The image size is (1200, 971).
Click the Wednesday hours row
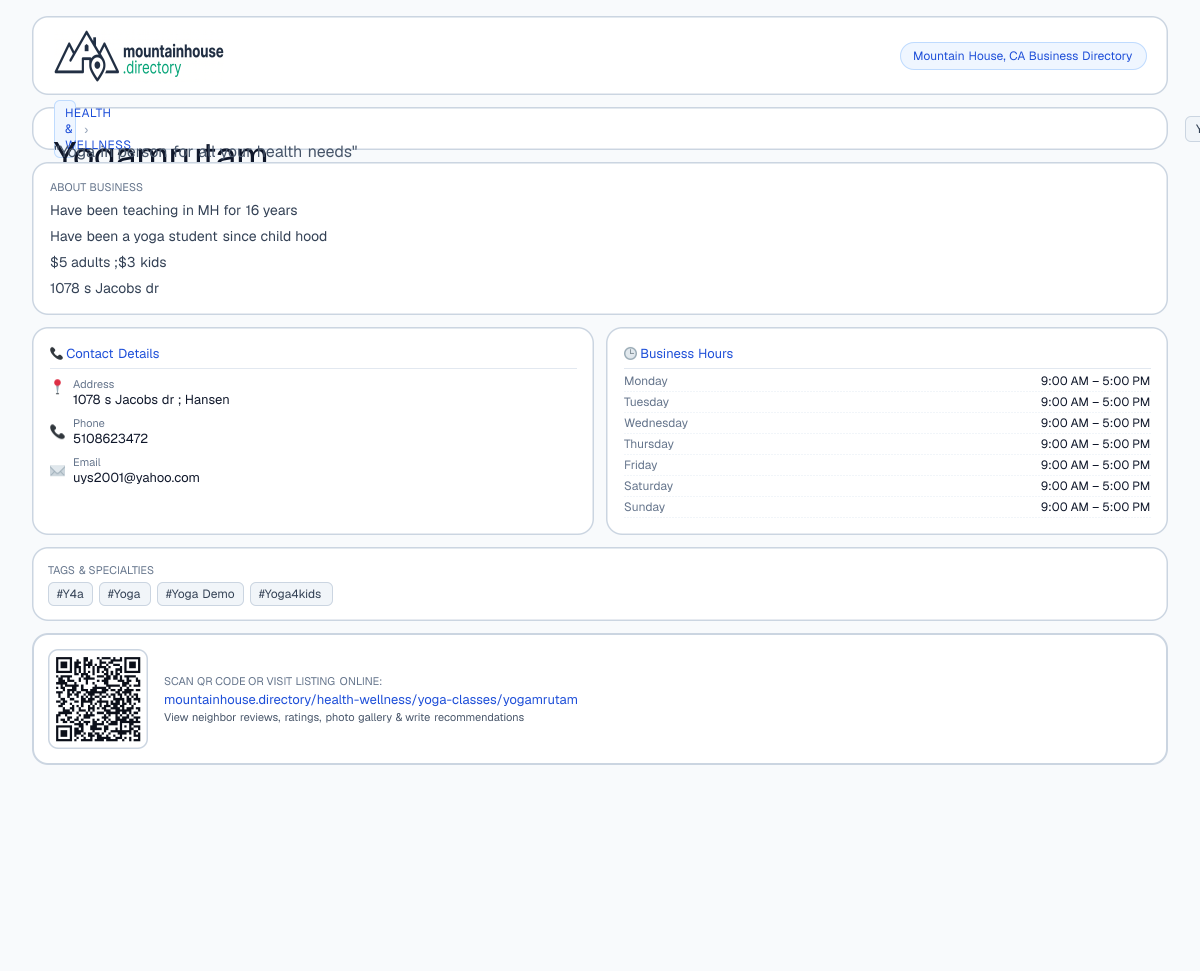887,423
